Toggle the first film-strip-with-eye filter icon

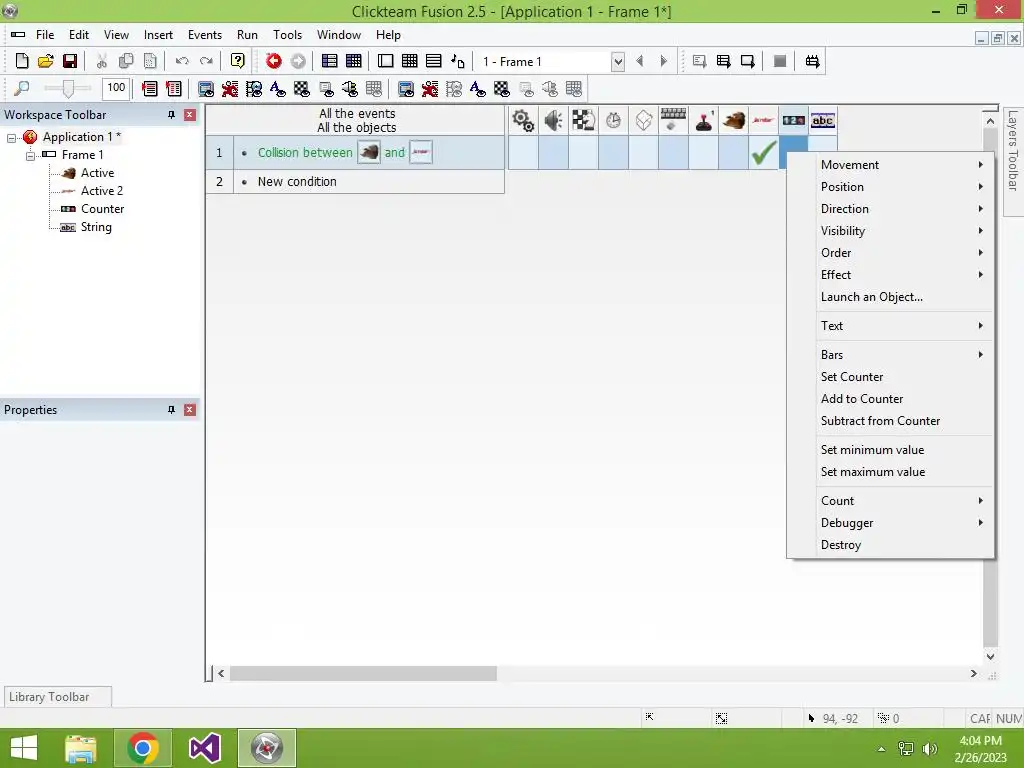pyautogui.click(x=254, y=89)
